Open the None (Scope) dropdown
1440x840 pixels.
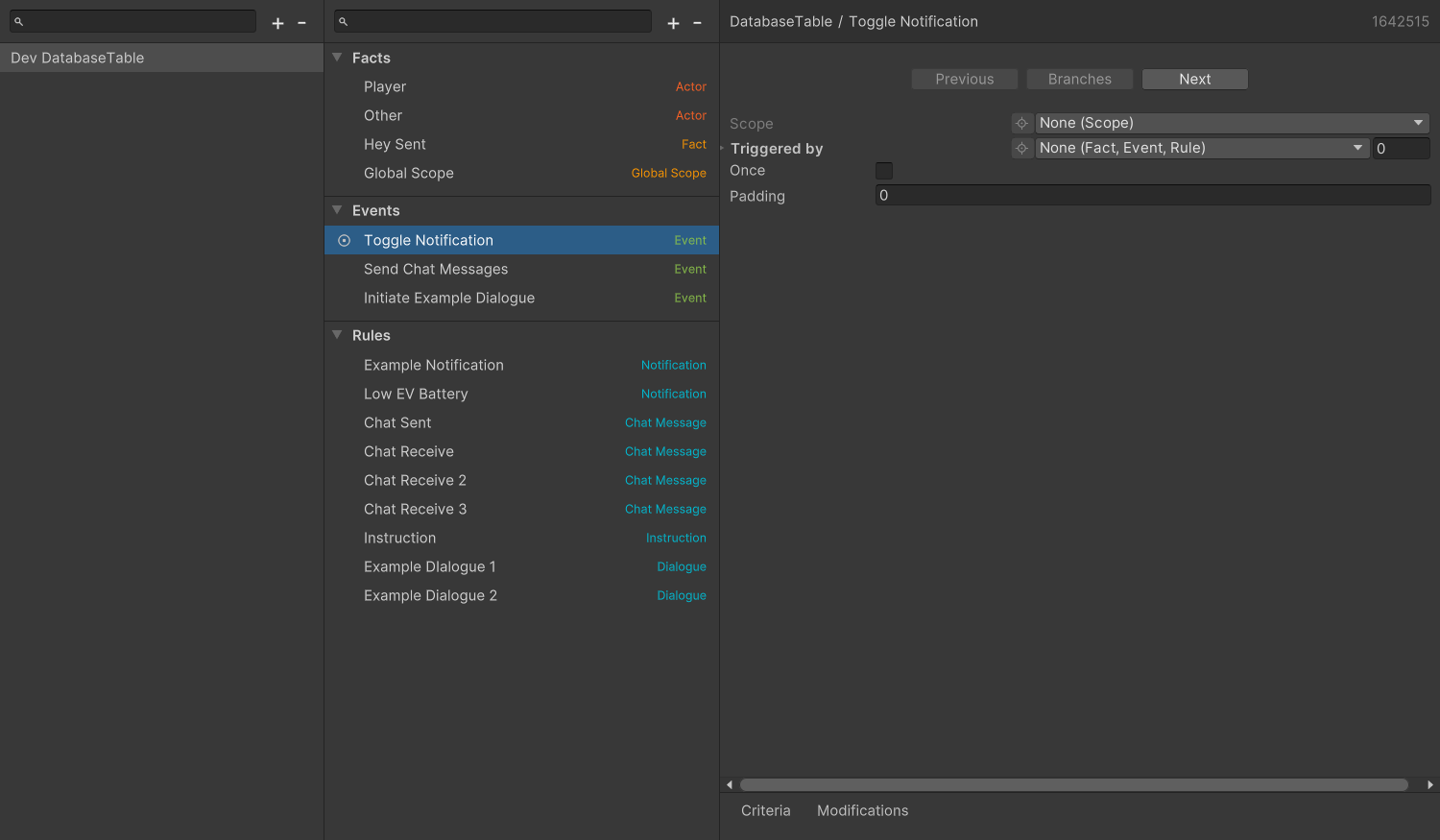(1233, 123)
